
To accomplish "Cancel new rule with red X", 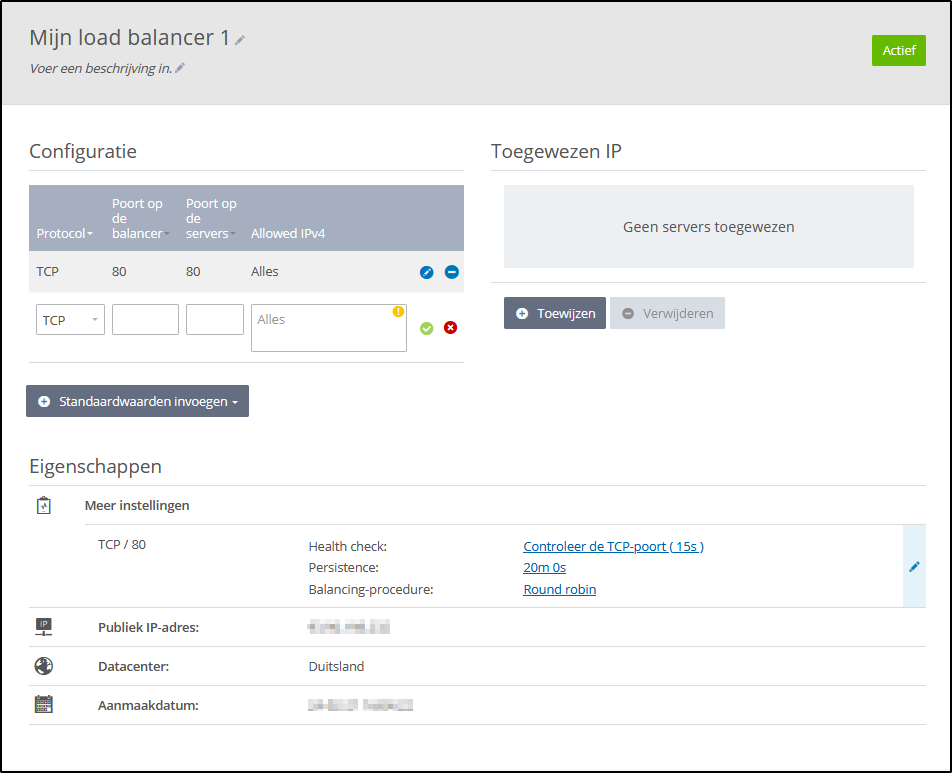I will 450,328.
